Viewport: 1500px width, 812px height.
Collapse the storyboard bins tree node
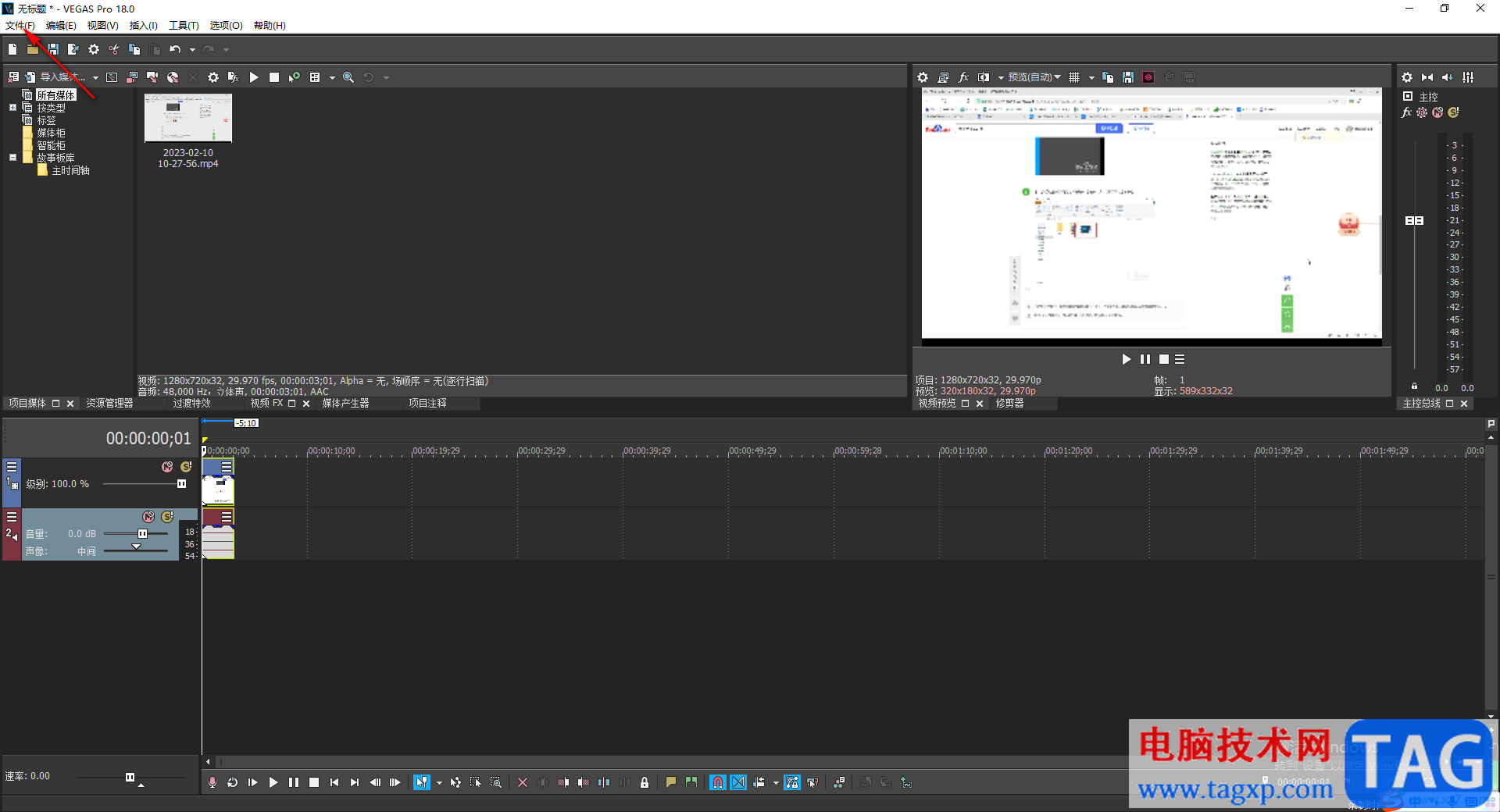click(x=12, y=158)
